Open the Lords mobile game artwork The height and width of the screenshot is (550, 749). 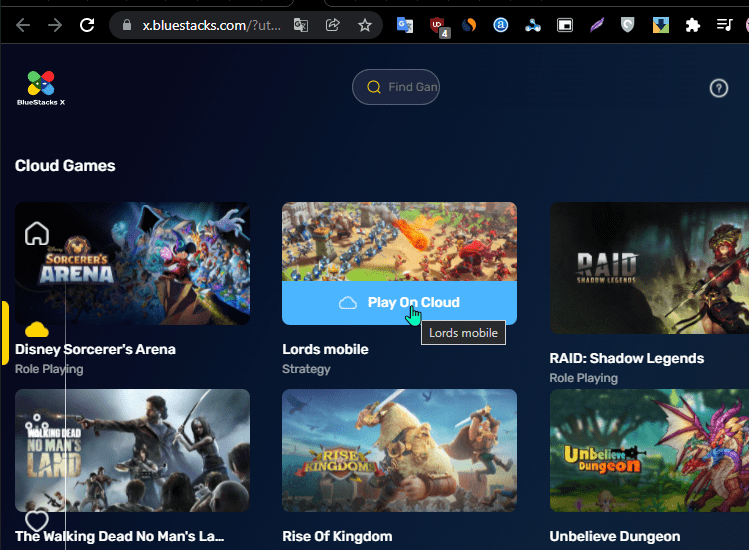pos(399,241)
